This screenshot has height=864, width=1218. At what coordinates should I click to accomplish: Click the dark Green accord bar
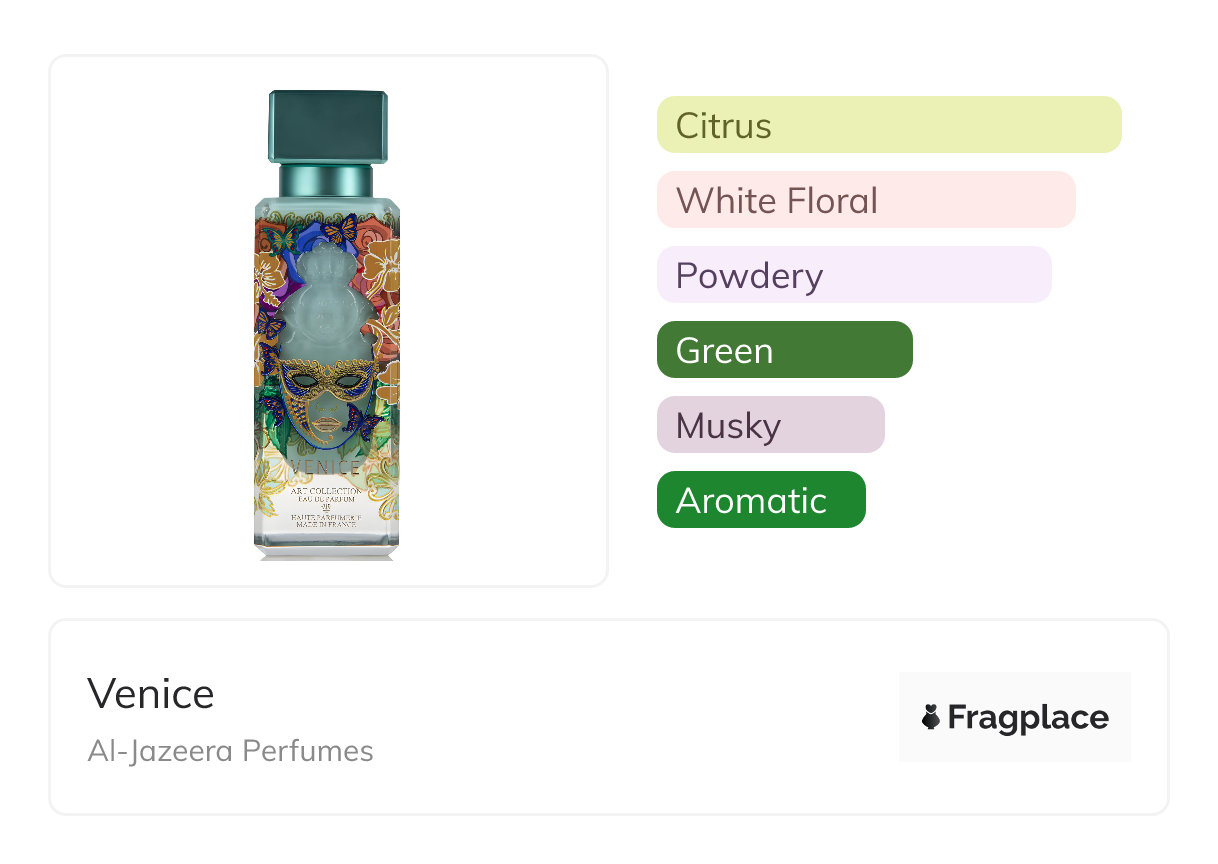pos(784,350)
